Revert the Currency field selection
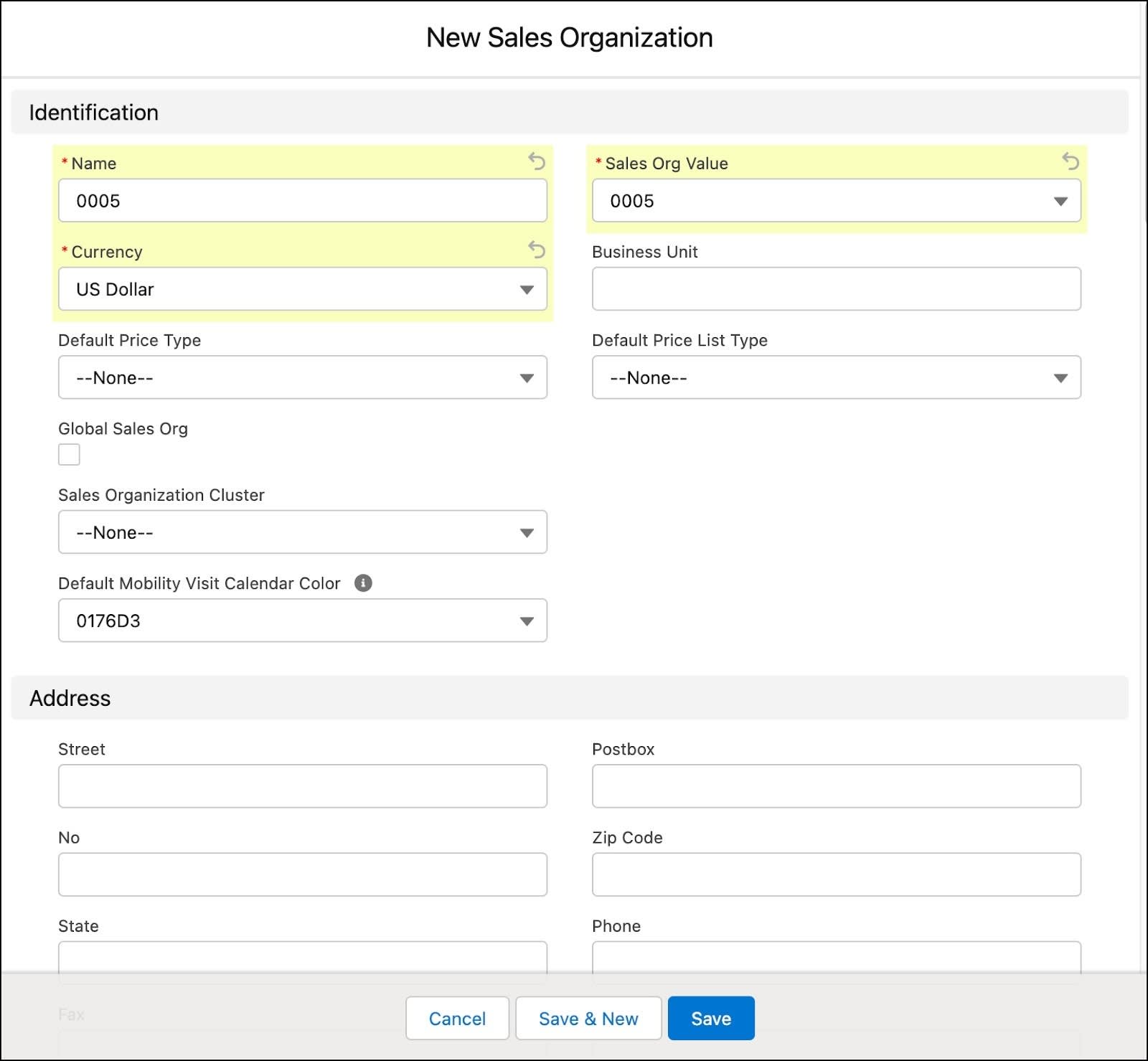The height and width of the screenshot is (1061, 1148). (537, 251)
